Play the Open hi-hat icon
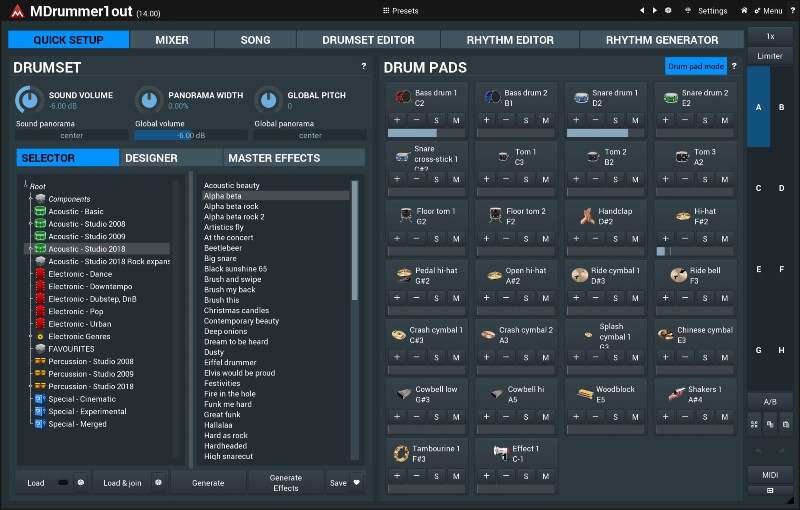This screenshot has height=510, width=800. (494, 275)
